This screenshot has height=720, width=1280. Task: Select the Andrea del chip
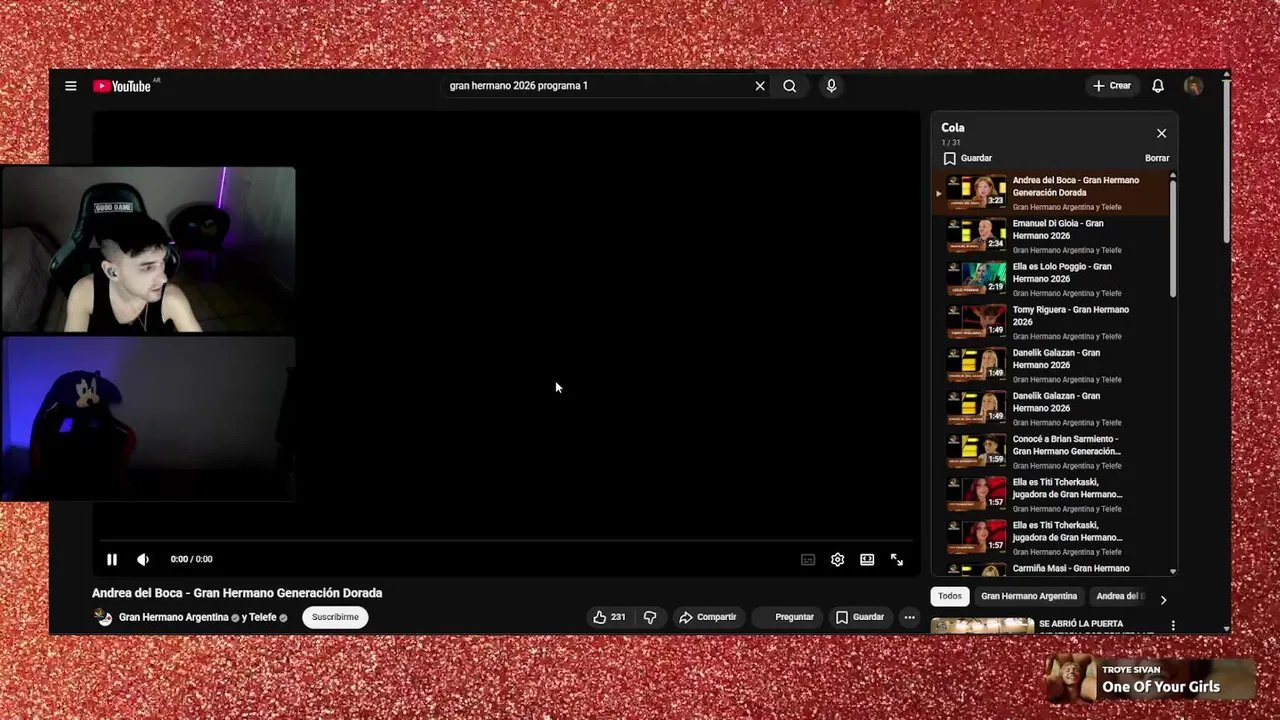click(1119, 596)
